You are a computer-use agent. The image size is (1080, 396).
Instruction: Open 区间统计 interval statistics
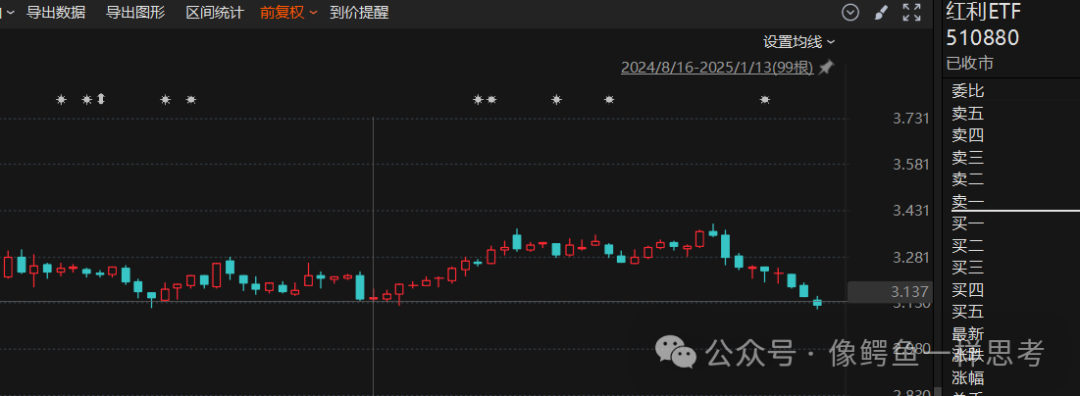point(215,12)
